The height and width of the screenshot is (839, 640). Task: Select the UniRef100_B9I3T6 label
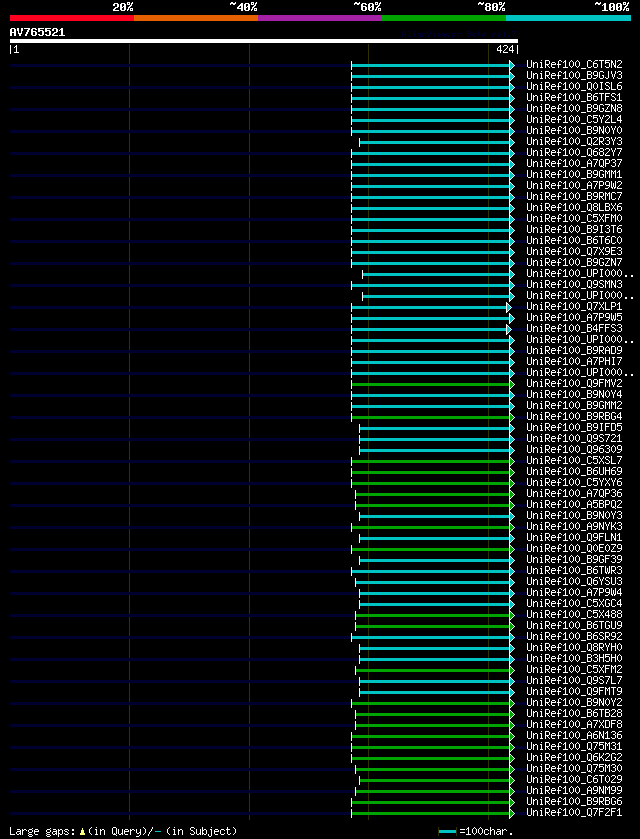574,230
